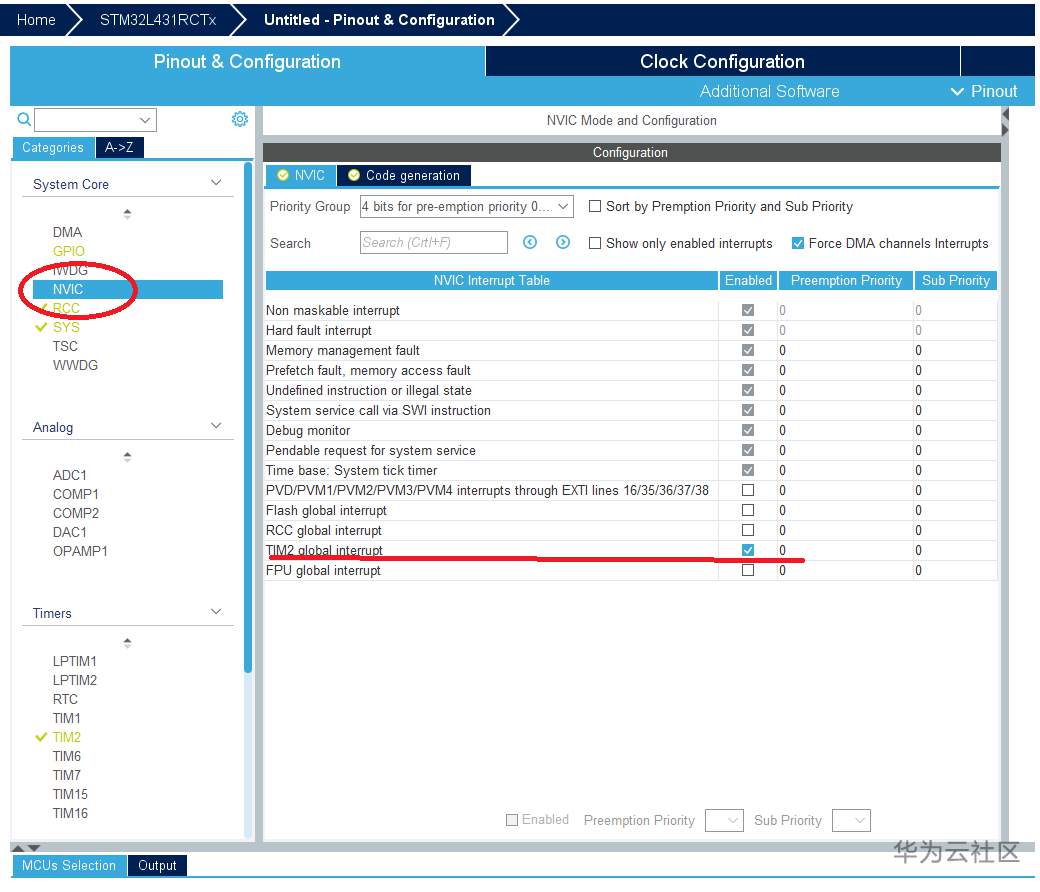Enable the RCC global interrupt checkbox
The width and height of the screenshot is (1040, 892).
pos(748,530)
